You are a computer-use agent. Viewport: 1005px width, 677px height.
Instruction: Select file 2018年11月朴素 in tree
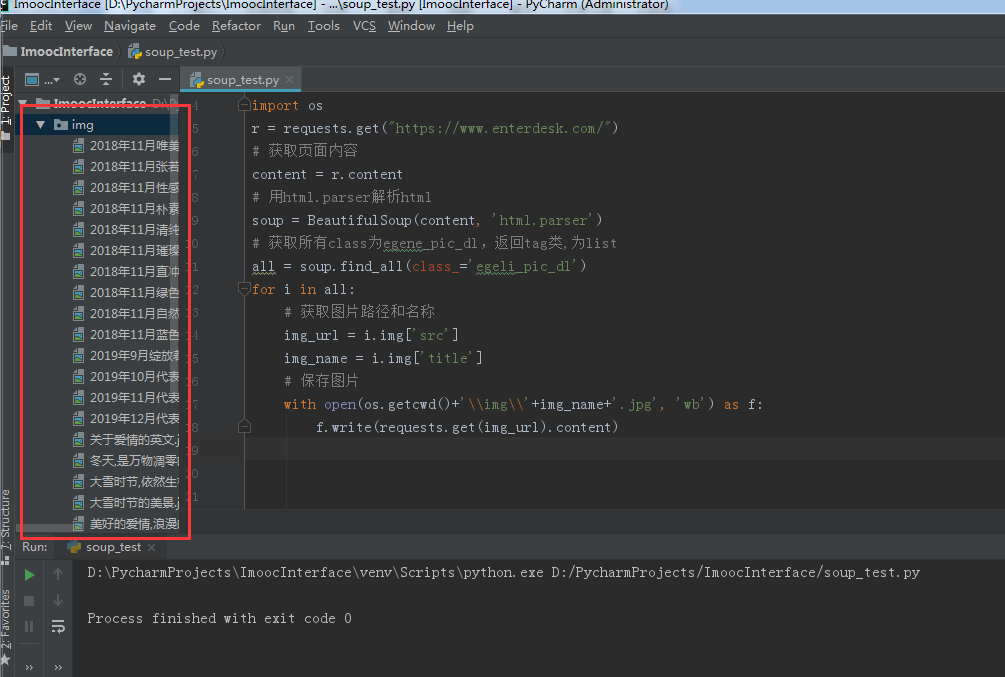(126, 209)
